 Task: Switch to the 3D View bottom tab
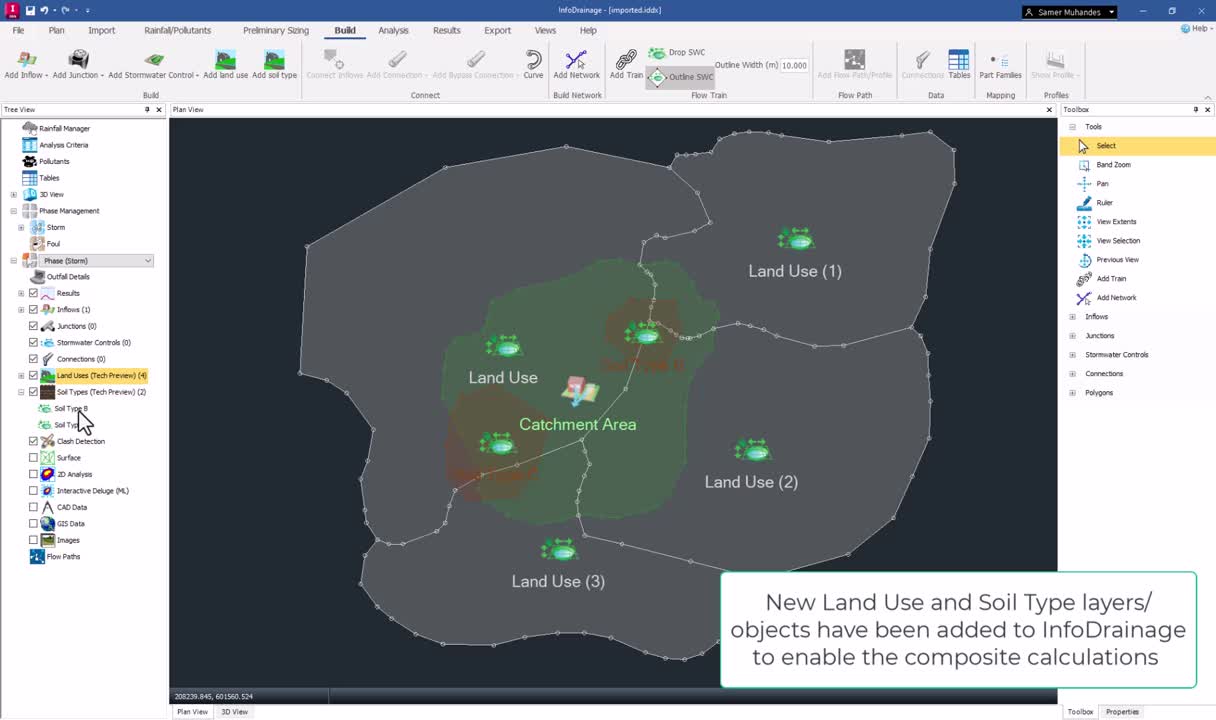pos(234,712)
